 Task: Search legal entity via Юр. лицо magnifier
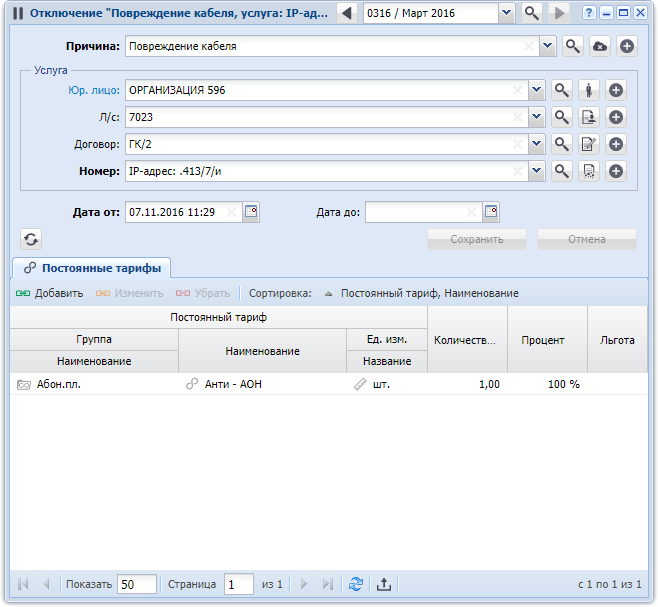pos(562,90)
